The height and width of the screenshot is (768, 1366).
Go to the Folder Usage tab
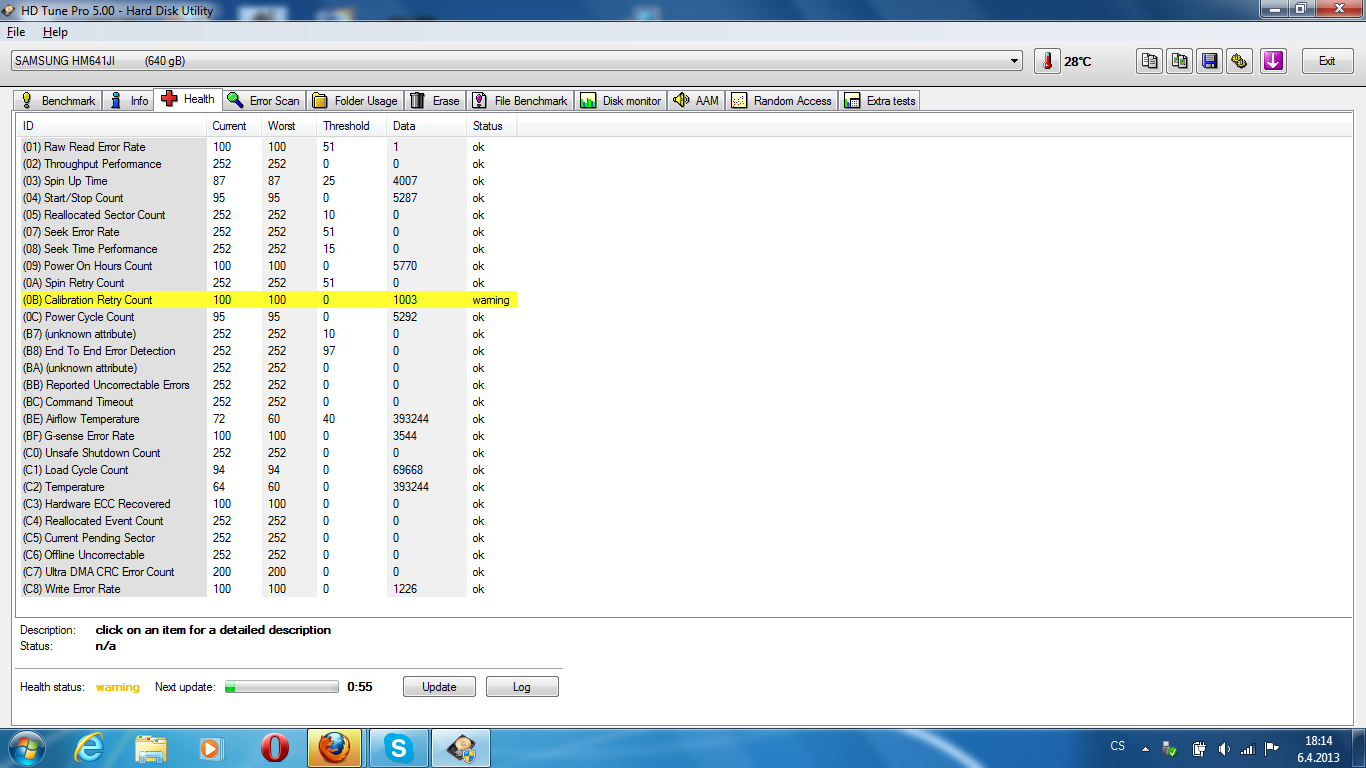click(355, 101)
